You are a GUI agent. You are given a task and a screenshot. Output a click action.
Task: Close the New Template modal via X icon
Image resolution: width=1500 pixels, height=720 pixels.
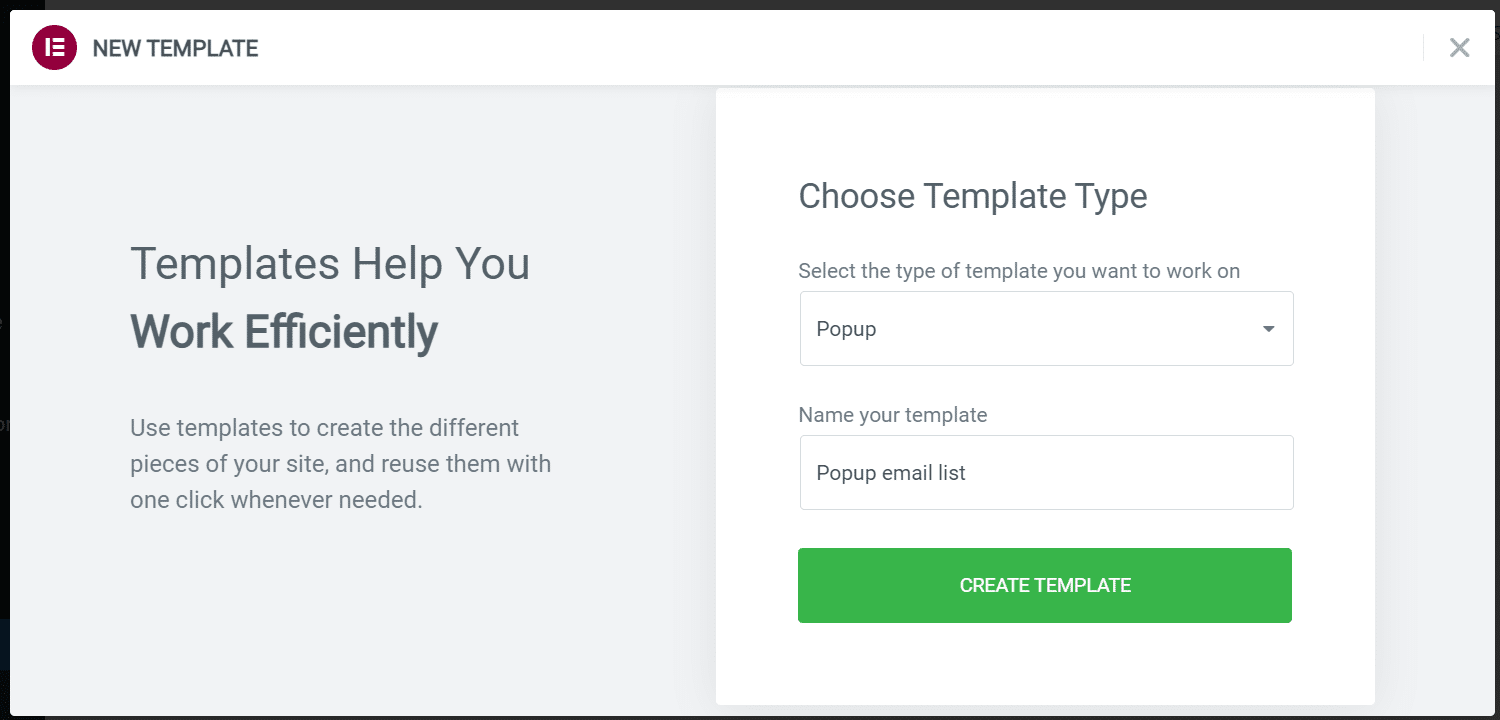(1459, 47)
